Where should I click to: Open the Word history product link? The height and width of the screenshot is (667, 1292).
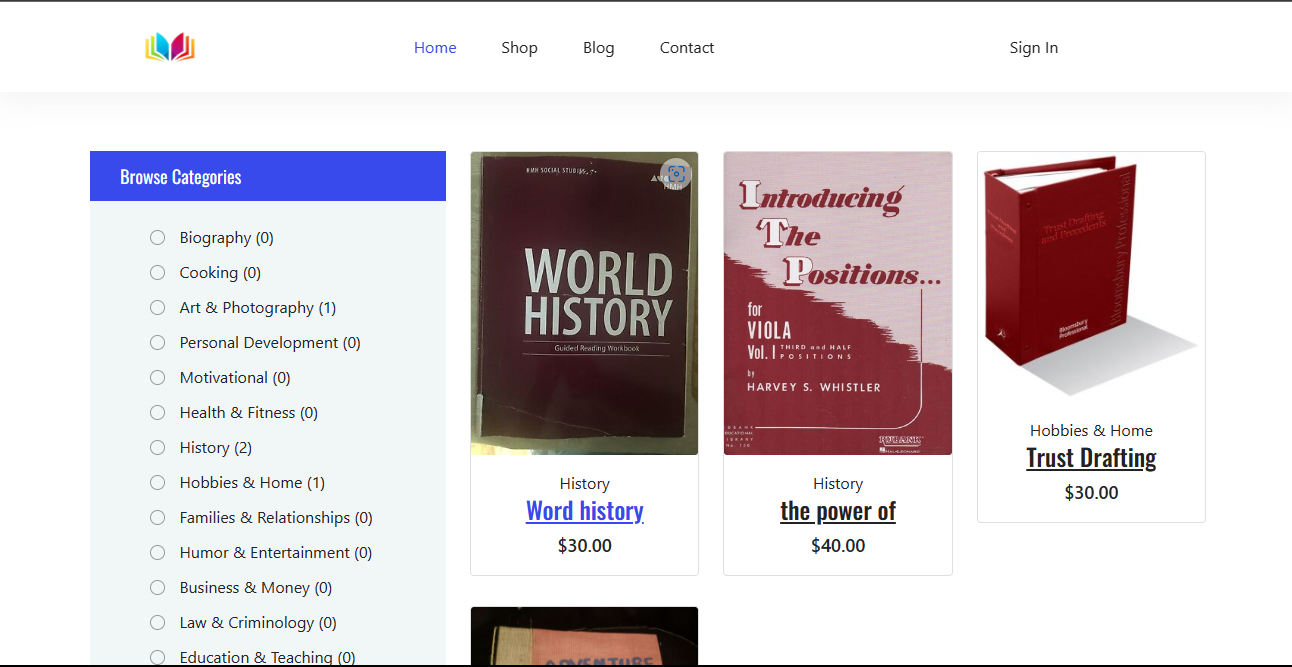584,510
